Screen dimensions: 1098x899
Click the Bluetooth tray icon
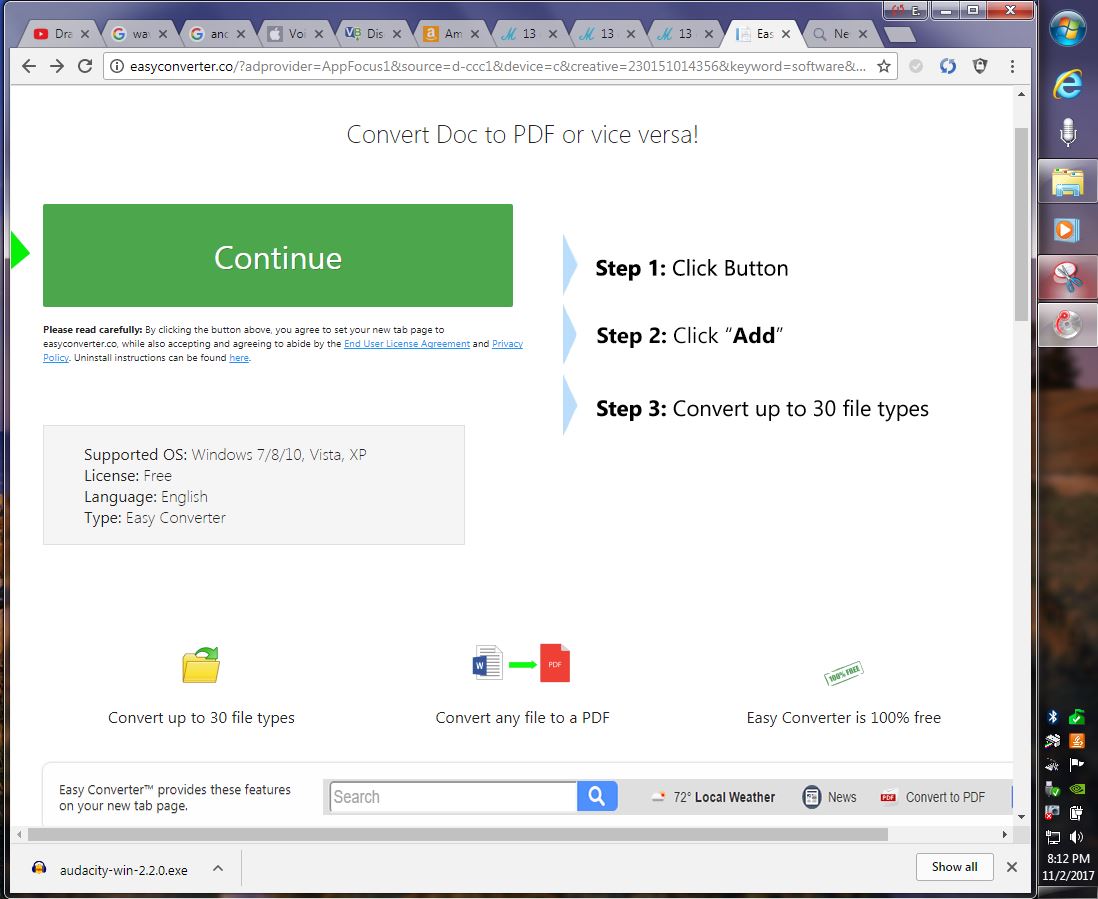[1052, 717]
